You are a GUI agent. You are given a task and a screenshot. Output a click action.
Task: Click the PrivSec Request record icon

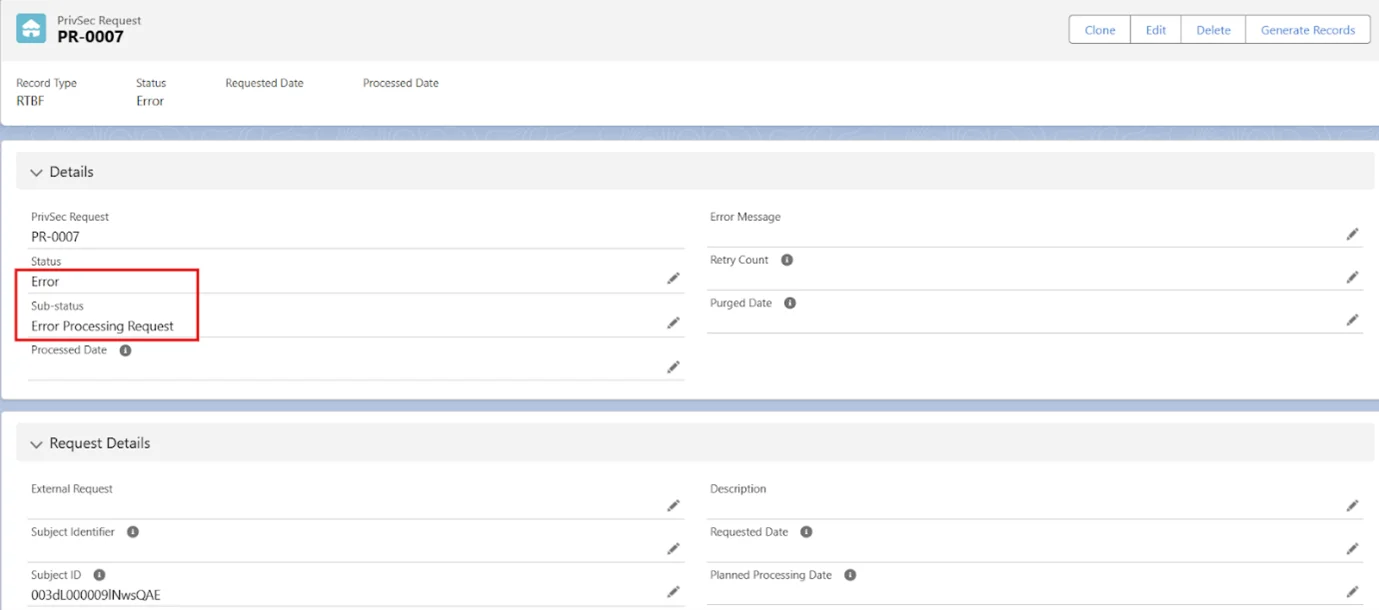(x=31, y=29)
